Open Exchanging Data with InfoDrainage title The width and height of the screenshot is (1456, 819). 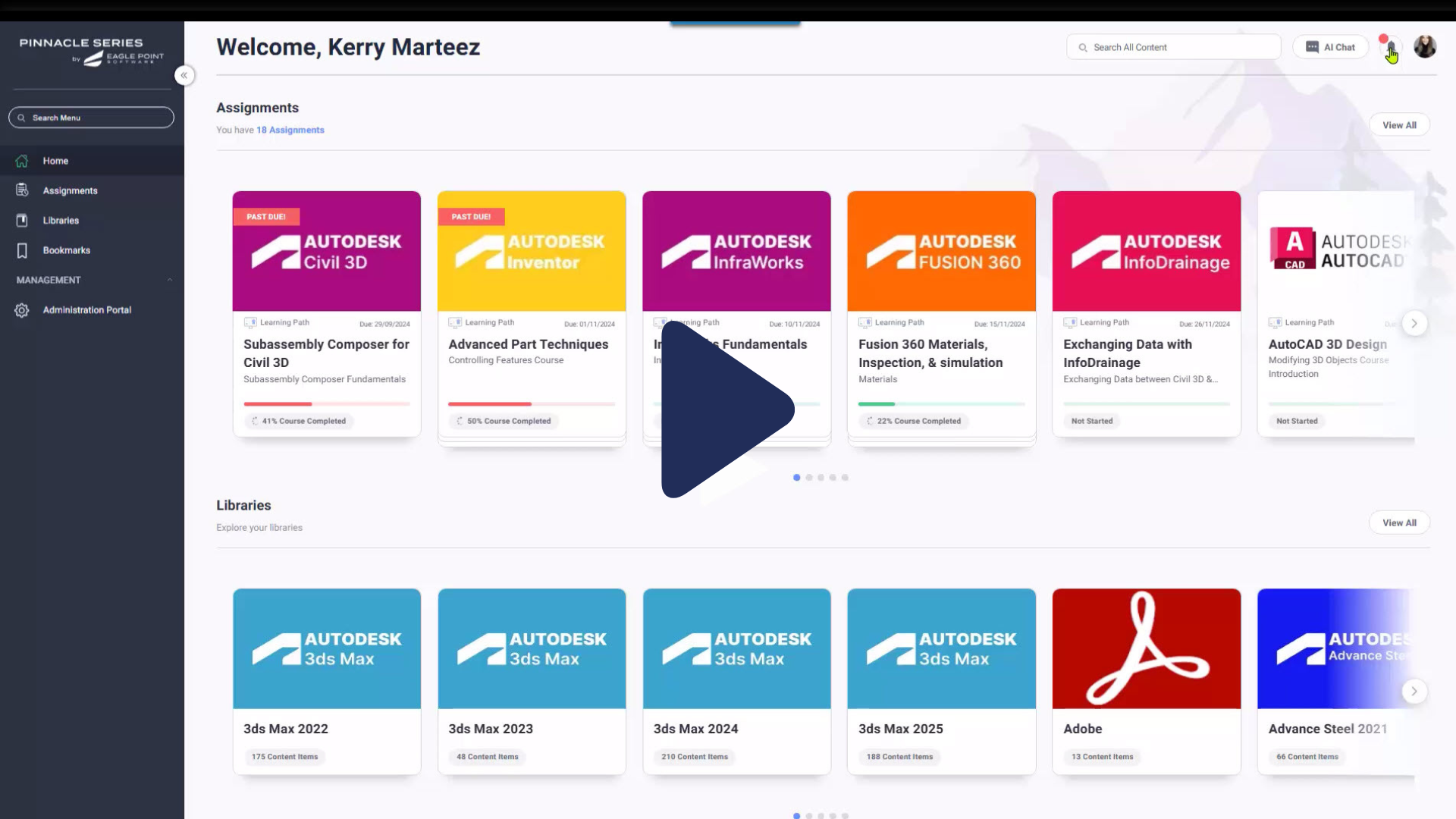click(x=1128, y=353)
